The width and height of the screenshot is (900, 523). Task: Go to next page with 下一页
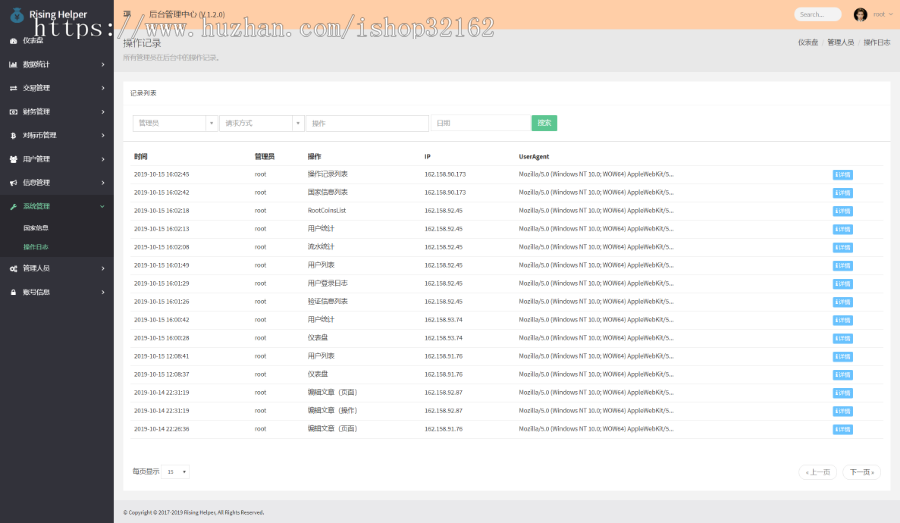pos(861,472)
